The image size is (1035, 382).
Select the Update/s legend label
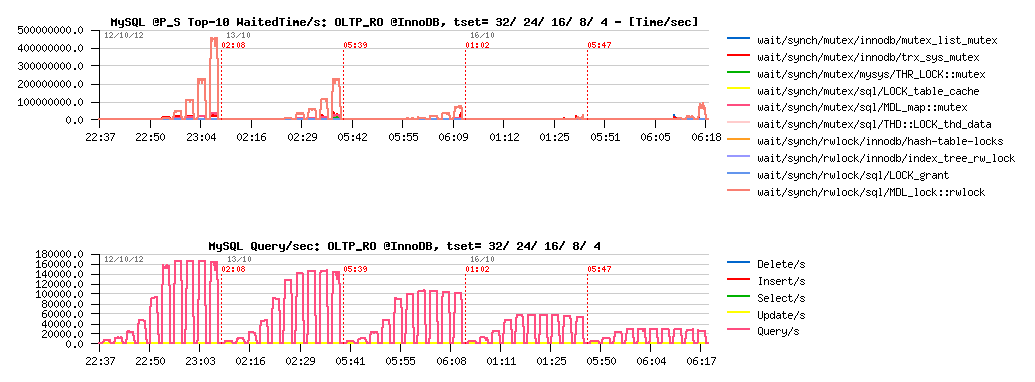tap(781, 315)
